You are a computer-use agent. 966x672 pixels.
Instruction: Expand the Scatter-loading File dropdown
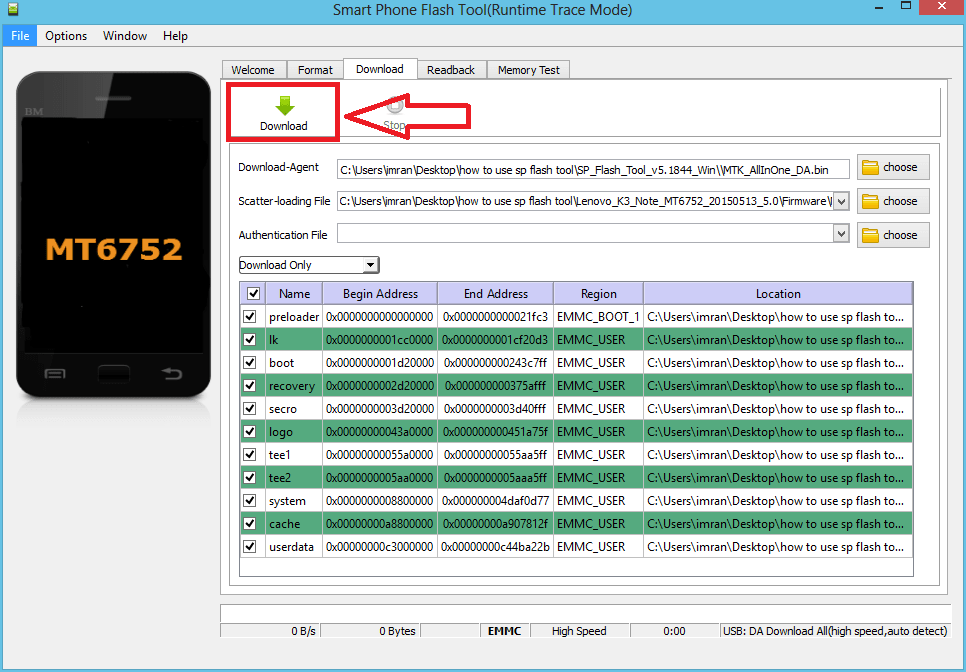pyautogui.click(x=842, y=201)
